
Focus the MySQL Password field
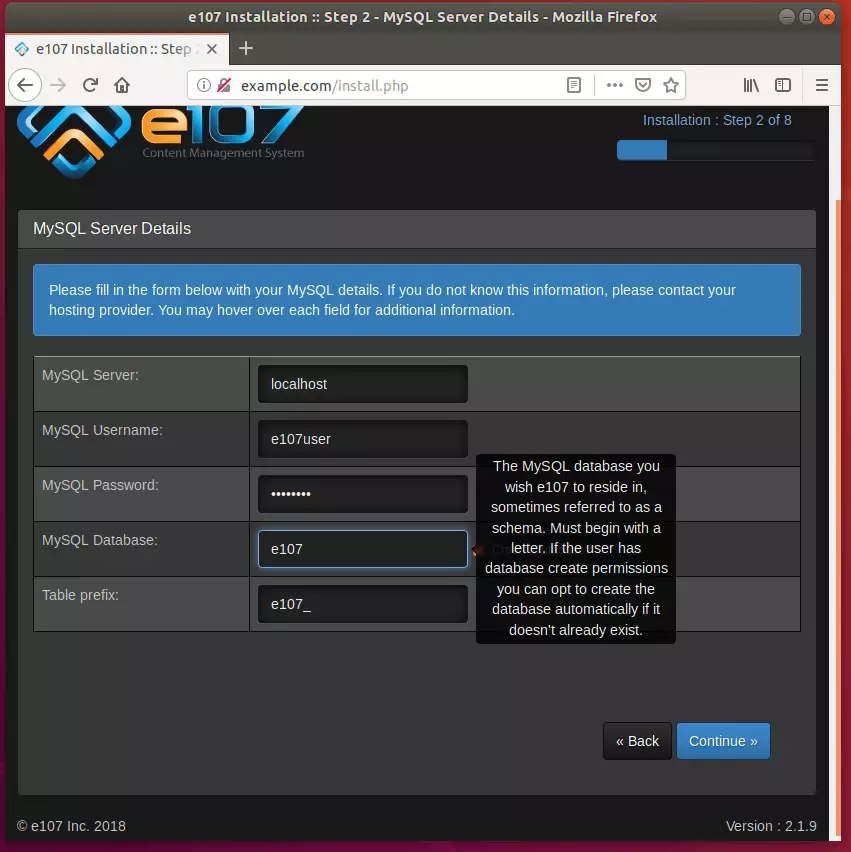click(362, 494)
